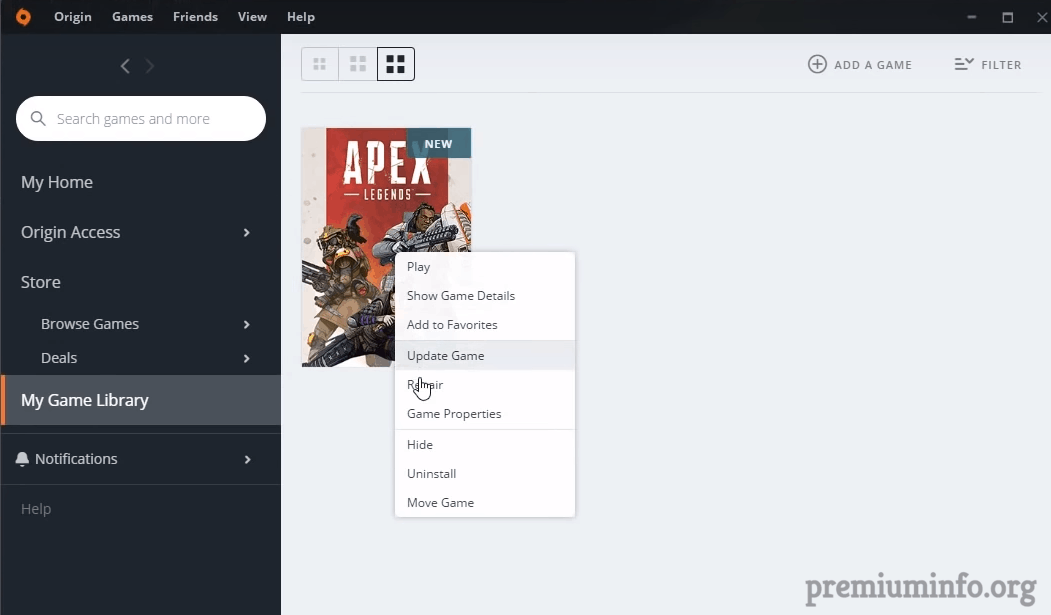Open the Origin menu
The width and height of the screenshot is (1051, 615).
pos(73,17)
